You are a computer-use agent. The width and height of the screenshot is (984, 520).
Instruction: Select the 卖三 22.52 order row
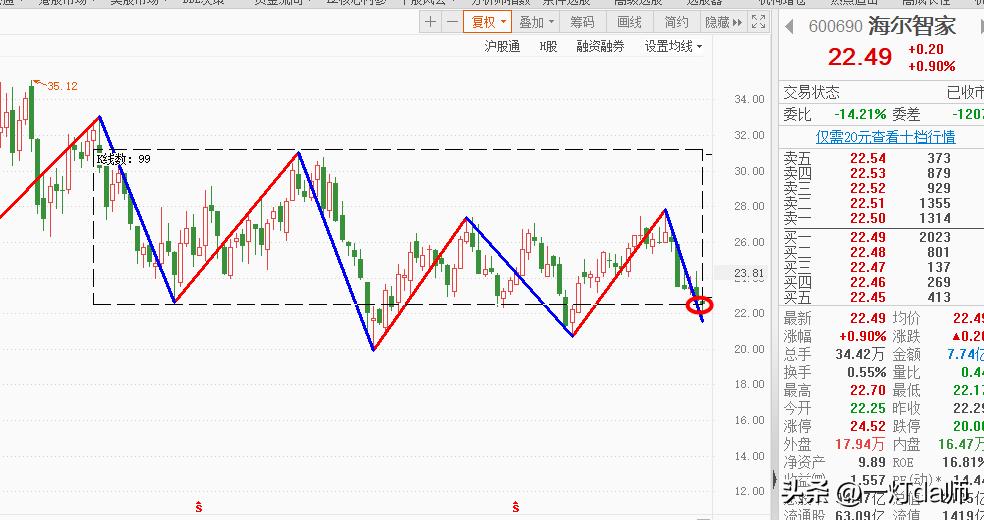pyautogui.click(x=881, y=188)
